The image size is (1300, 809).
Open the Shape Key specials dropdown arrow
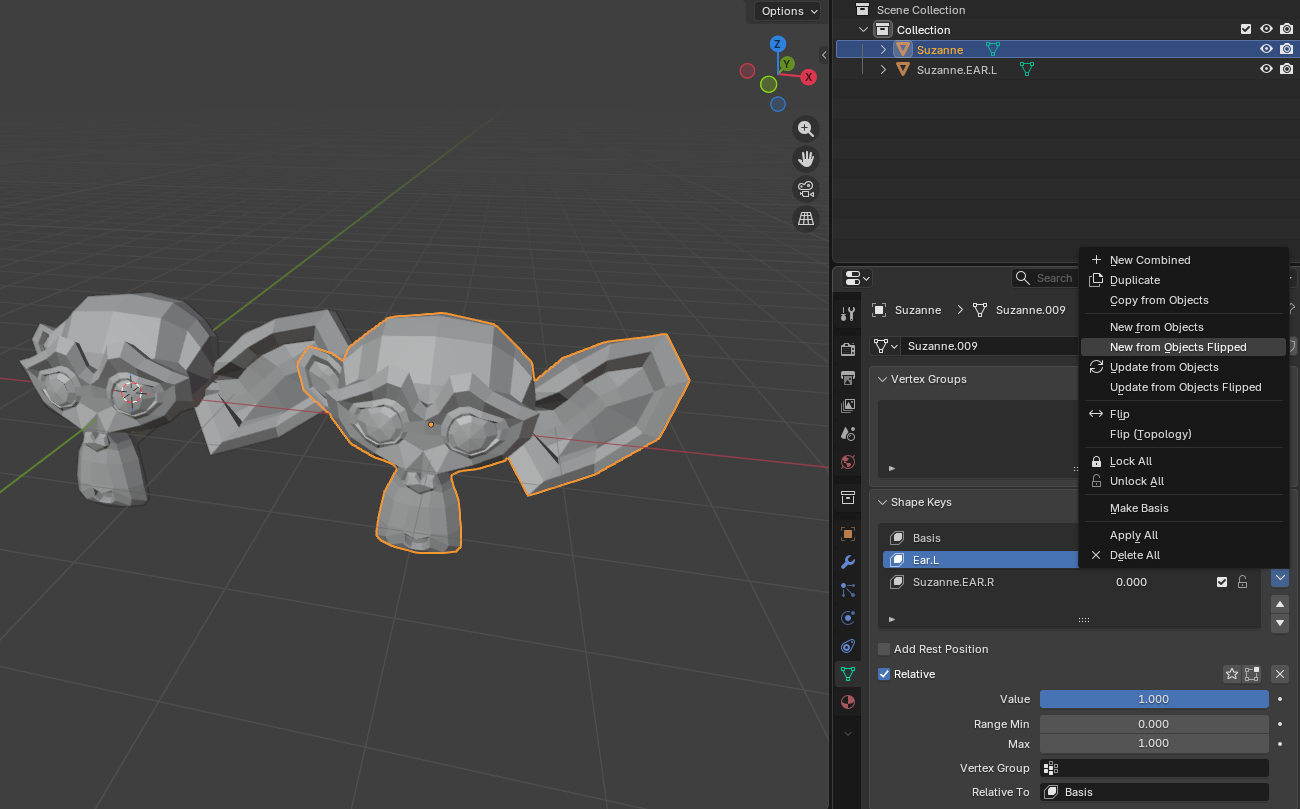[x=1280, y=577]
